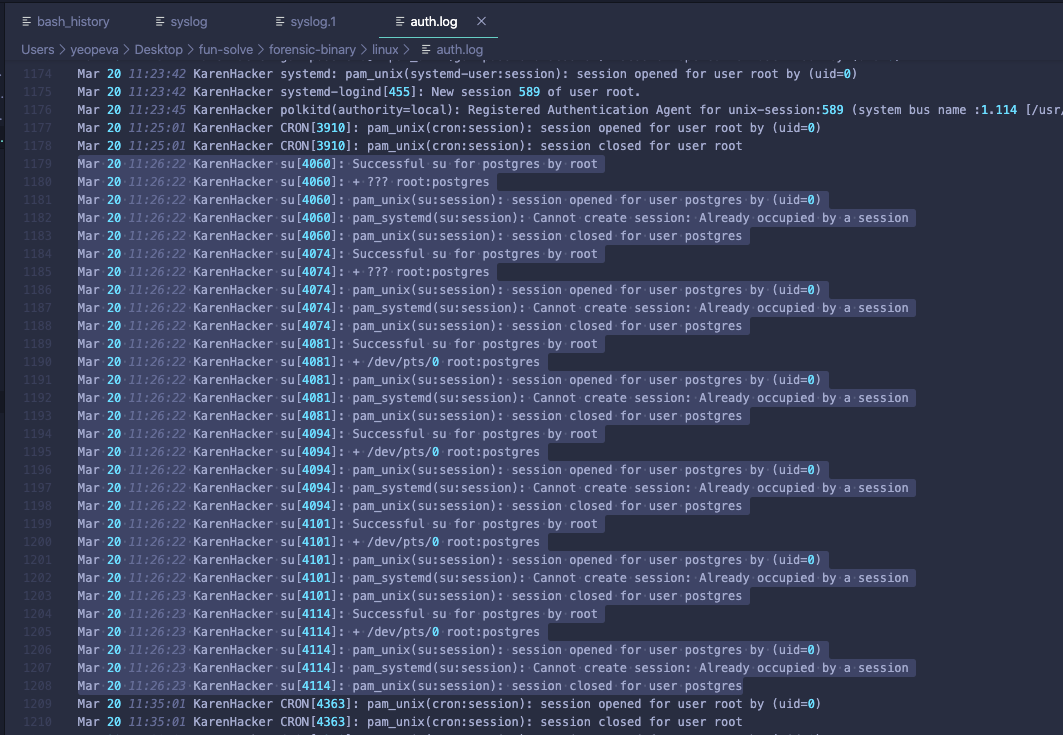Click timestamp 11:26:23 on line 1203

(157, 595)
